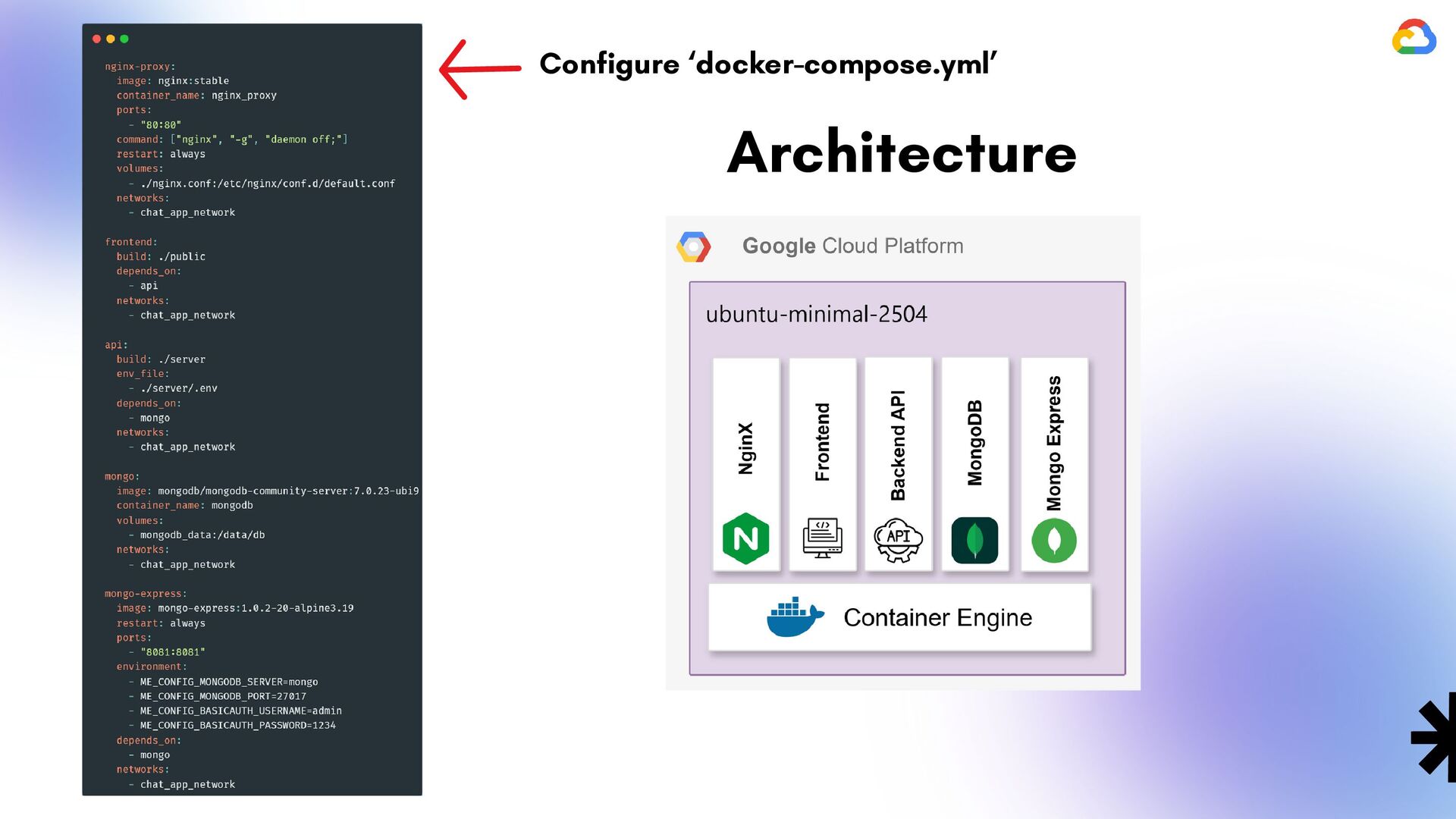
Task: Click the green NginX hexagon icon
Action: point(745,538)
